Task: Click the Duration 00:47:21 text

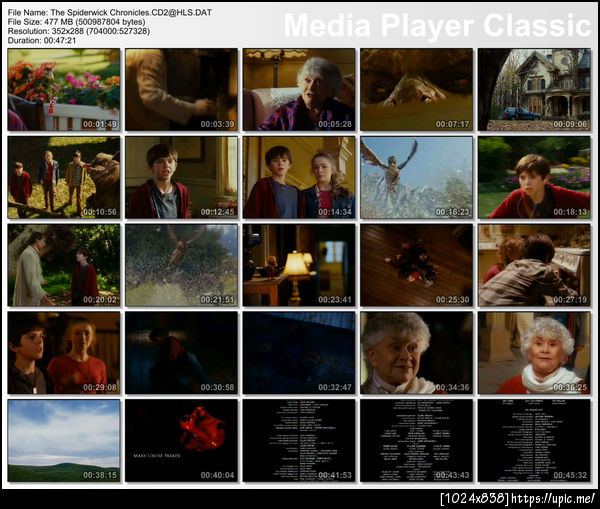Action: coord(42,40)
